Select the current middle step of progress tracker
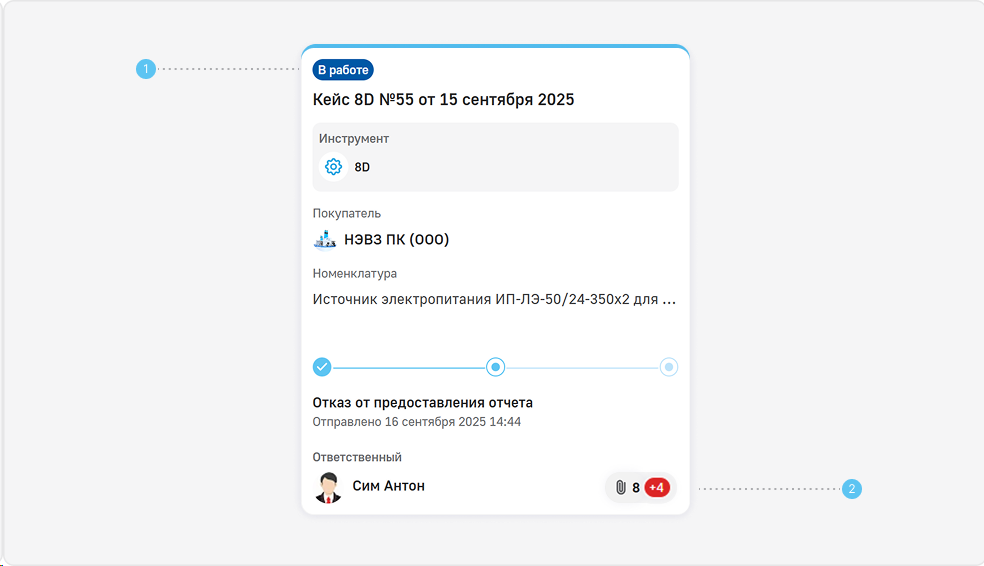 click(495, 367)
